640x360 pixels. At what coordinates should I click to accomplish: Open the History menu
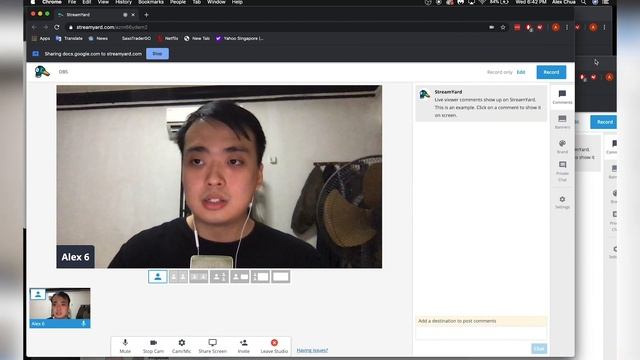123,2
